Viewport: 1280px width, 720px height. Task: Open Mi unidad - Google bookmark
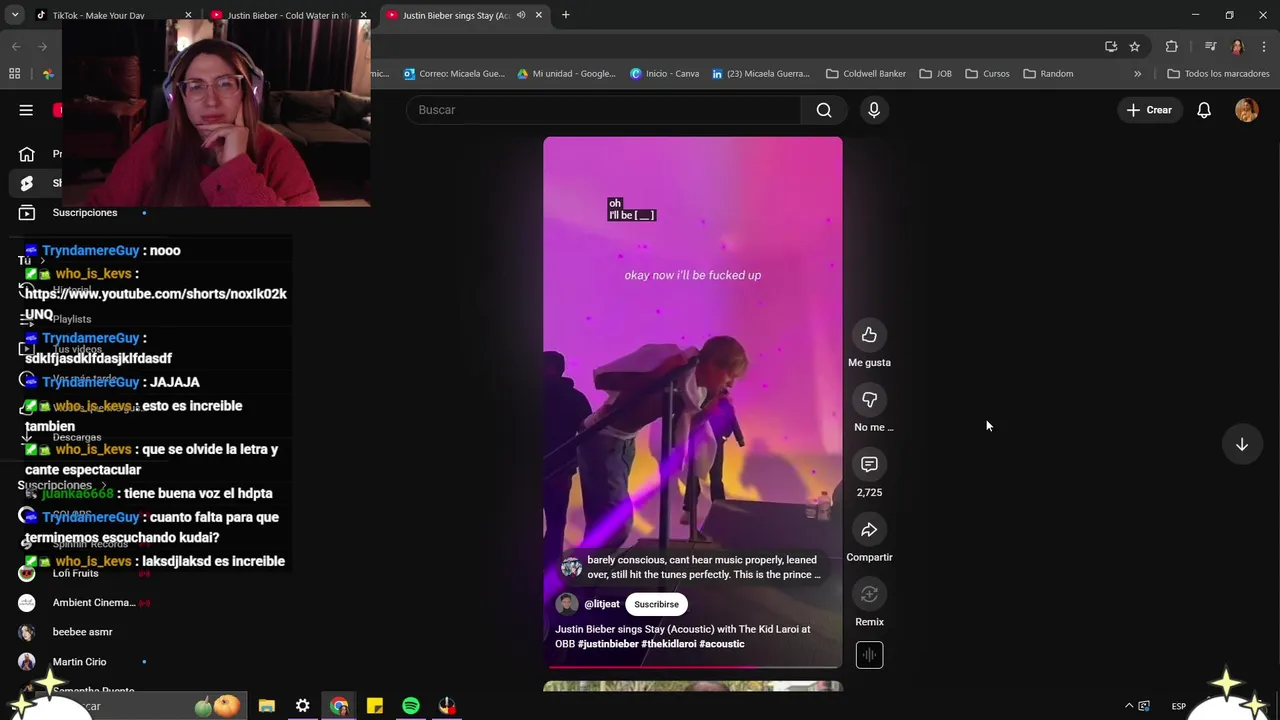566,73
